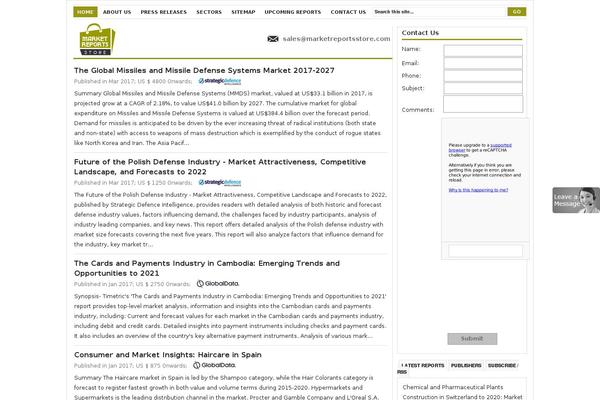Open Cards and Payments Industry in Cambodia report
This screenshot has height=400, width=600.
207,268
